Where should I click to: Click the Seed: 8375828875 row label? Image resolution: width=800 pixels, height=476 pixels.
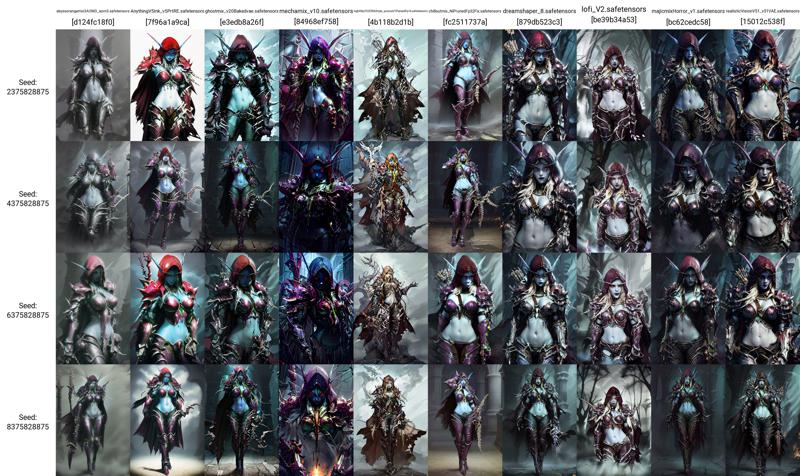pos(28,422)
